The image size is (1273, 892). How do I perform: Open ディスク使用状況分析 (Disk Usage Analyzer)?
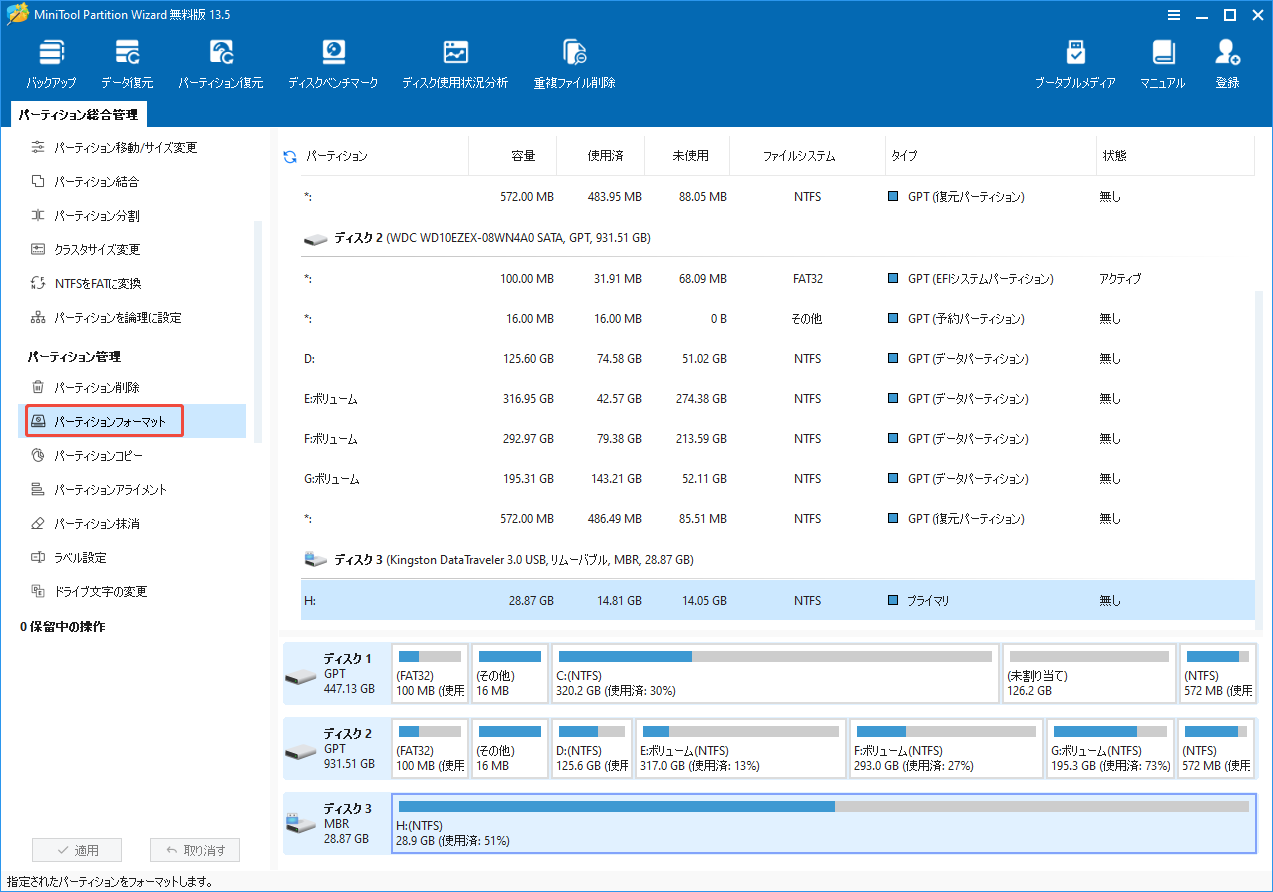455,60
